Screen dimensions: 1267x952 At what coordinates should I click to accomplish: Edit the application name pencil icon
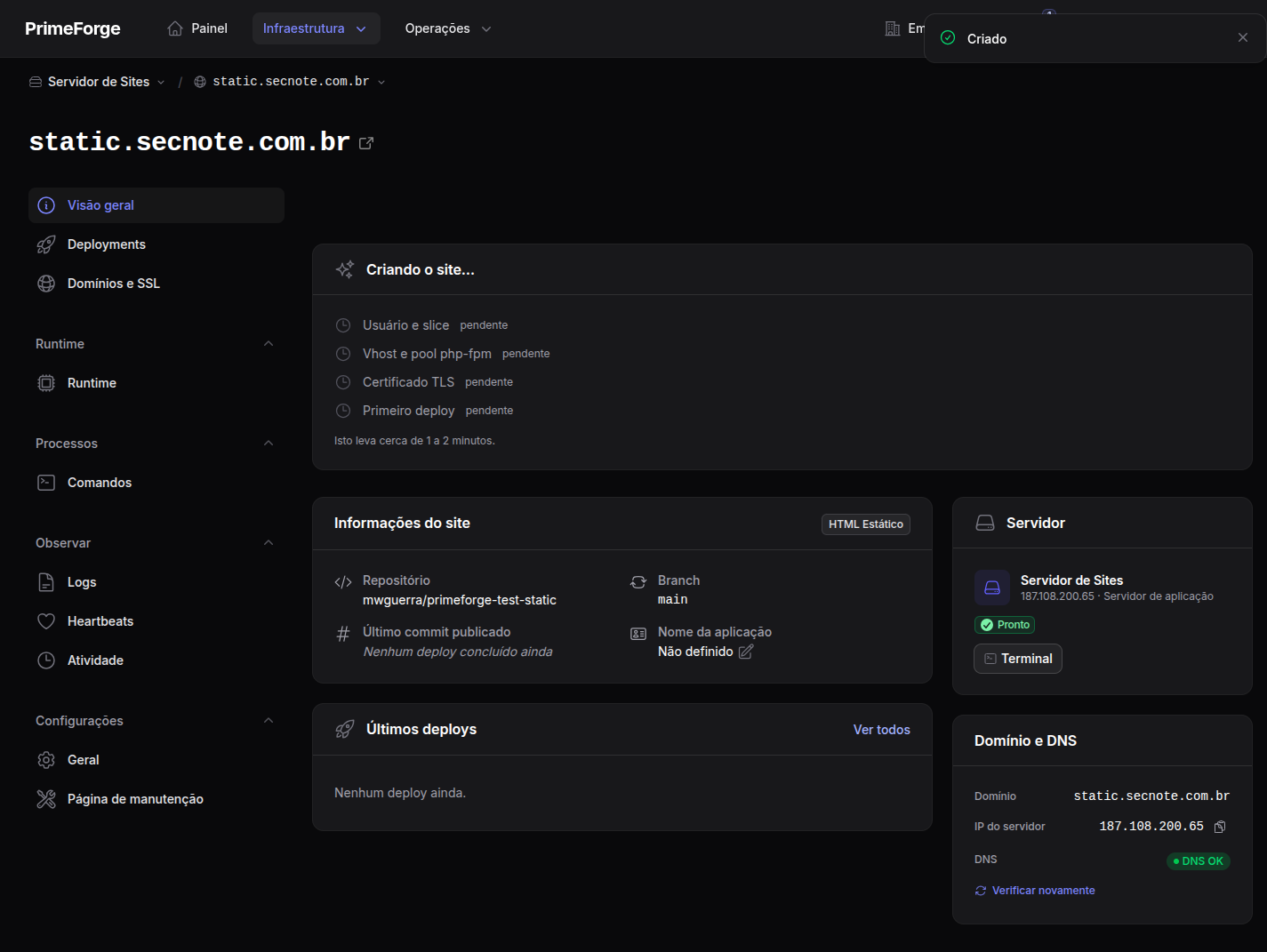coord(746,652)
